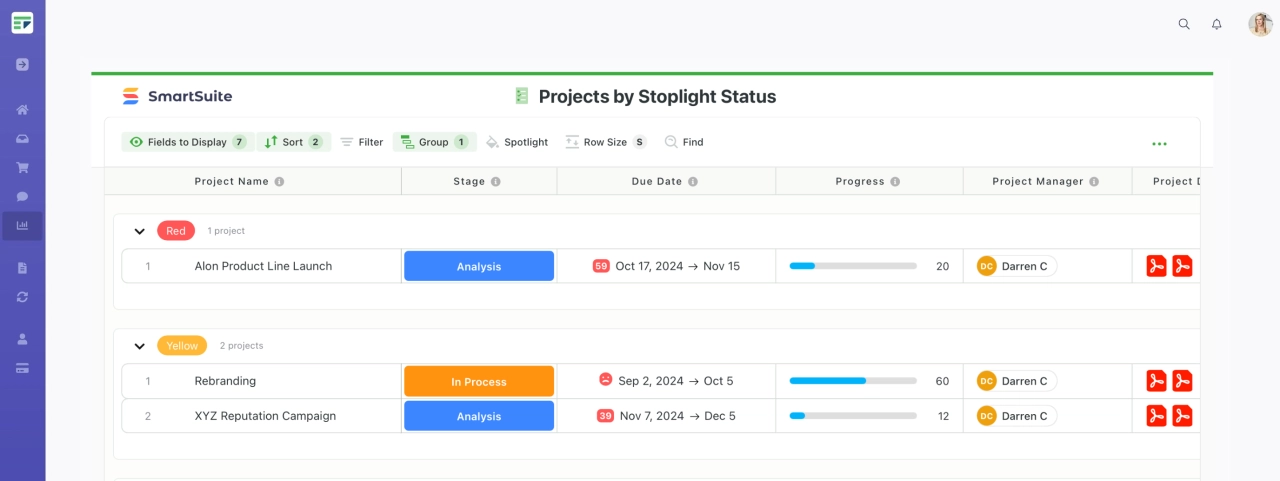Open the Row Size selector
The width and height of the screenshot is (1280, 481).
606,142
